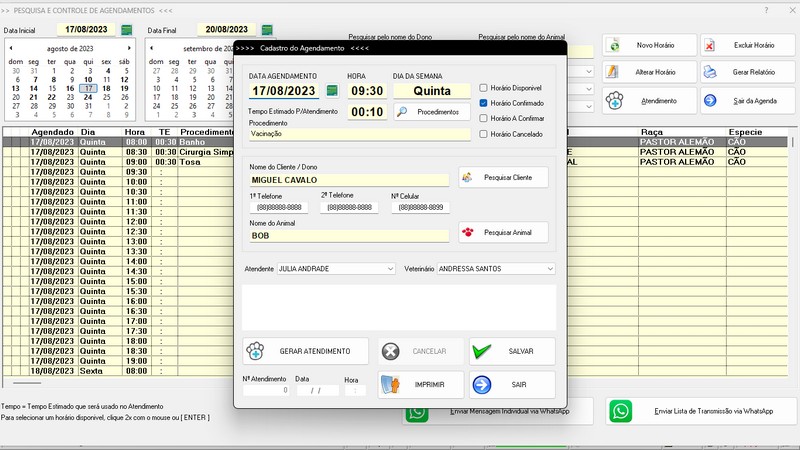Expand the Atendente dropdown

[x=389, y=268]
